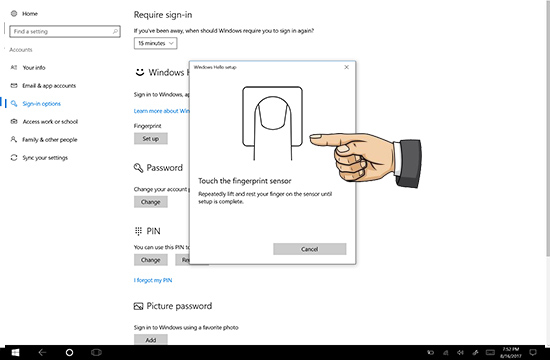This screenshot has height=360, width=550.
Task: Open the Windows Start menu
Action: [x=15, y=352]
